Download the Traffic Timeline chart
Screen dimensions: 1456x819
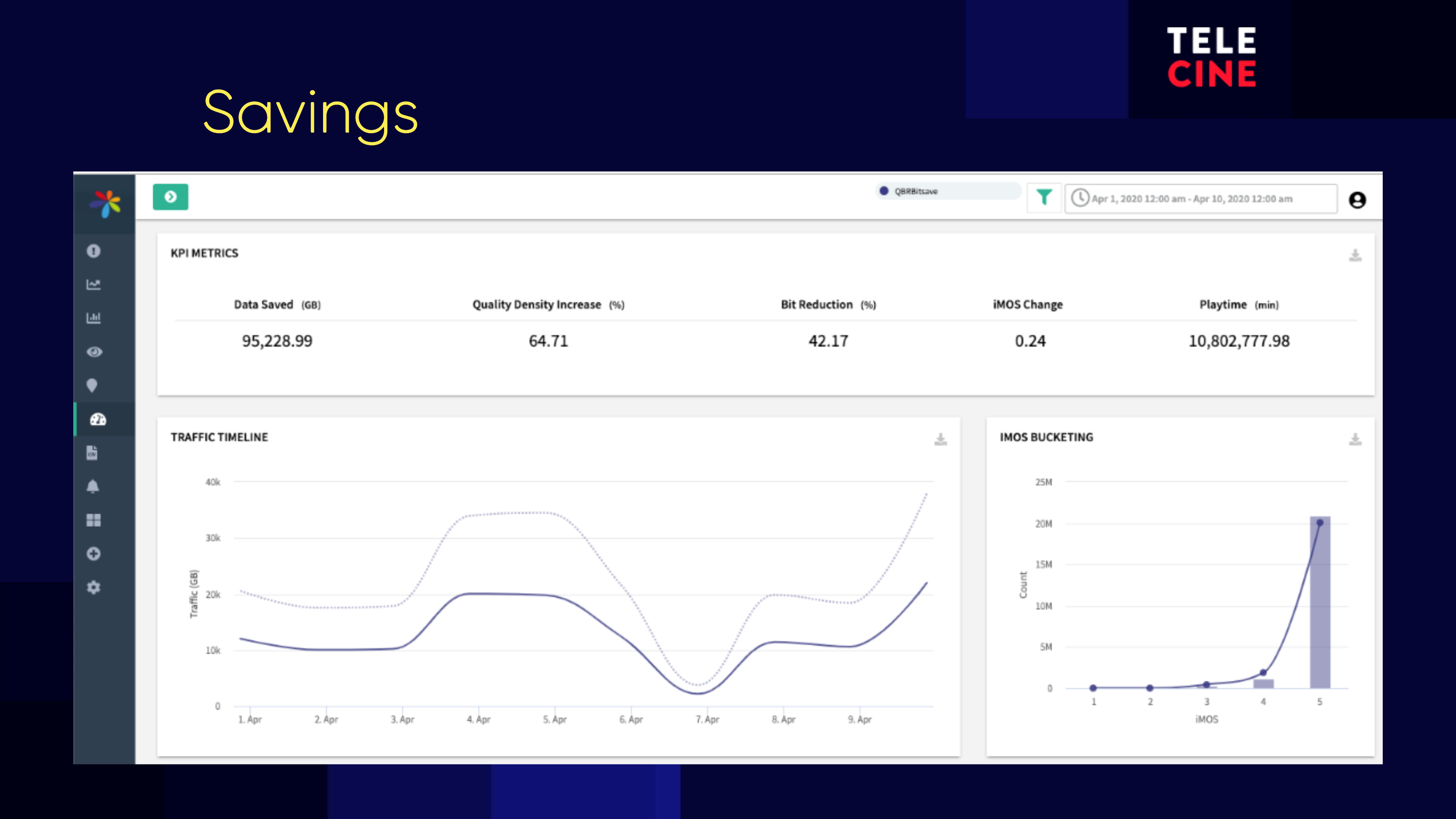pos(940,439)
